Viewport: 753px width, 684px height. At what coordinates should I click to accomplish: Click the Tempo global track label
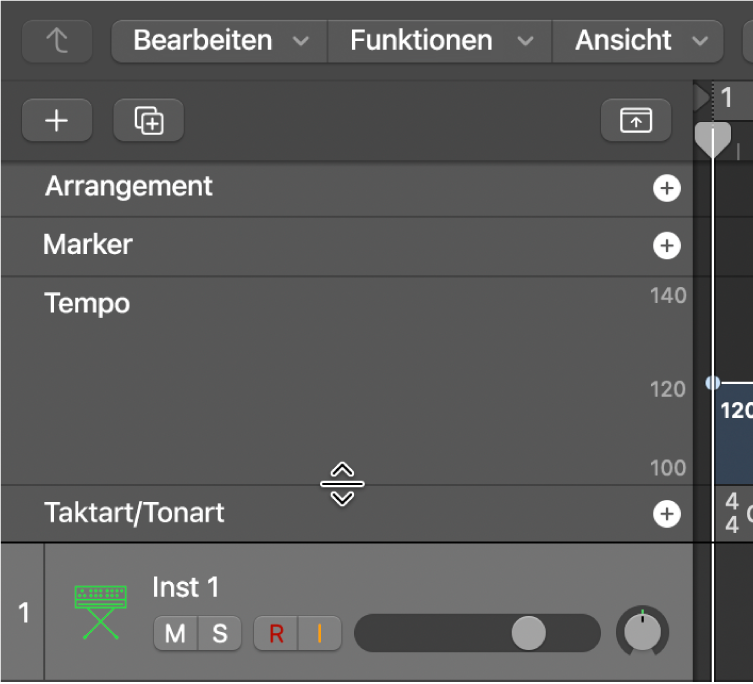[87, 304]
